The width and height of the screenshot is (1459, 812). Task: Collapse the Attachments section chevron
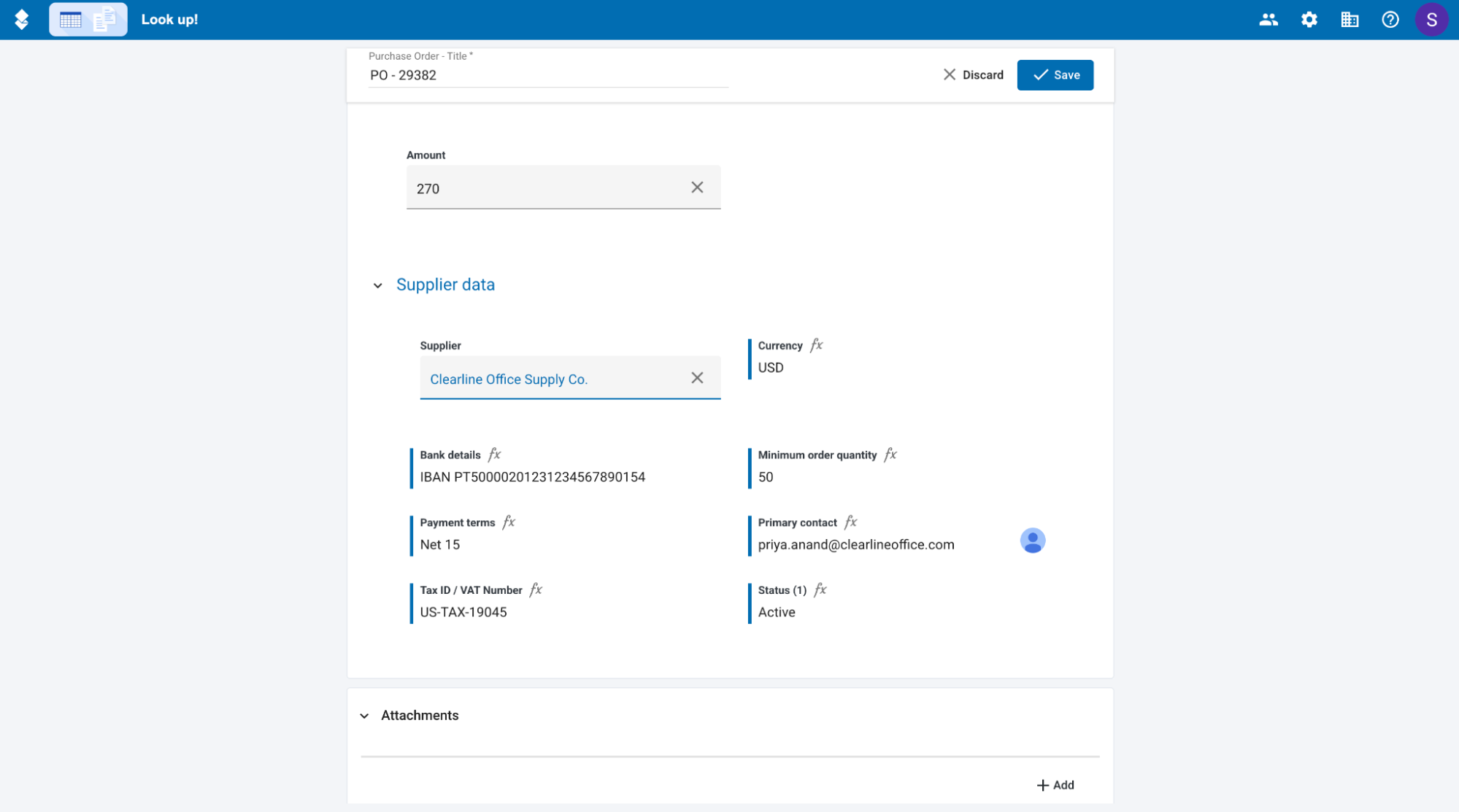point(364,716)
